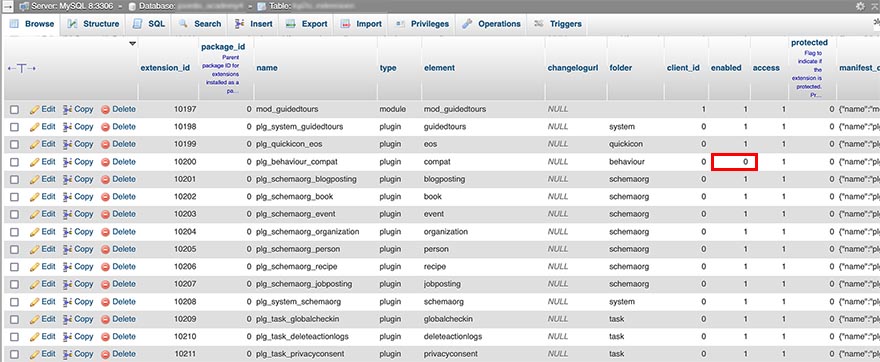
Task: Click pencil icon for row 10209
Action: click(x=34, y=319)
